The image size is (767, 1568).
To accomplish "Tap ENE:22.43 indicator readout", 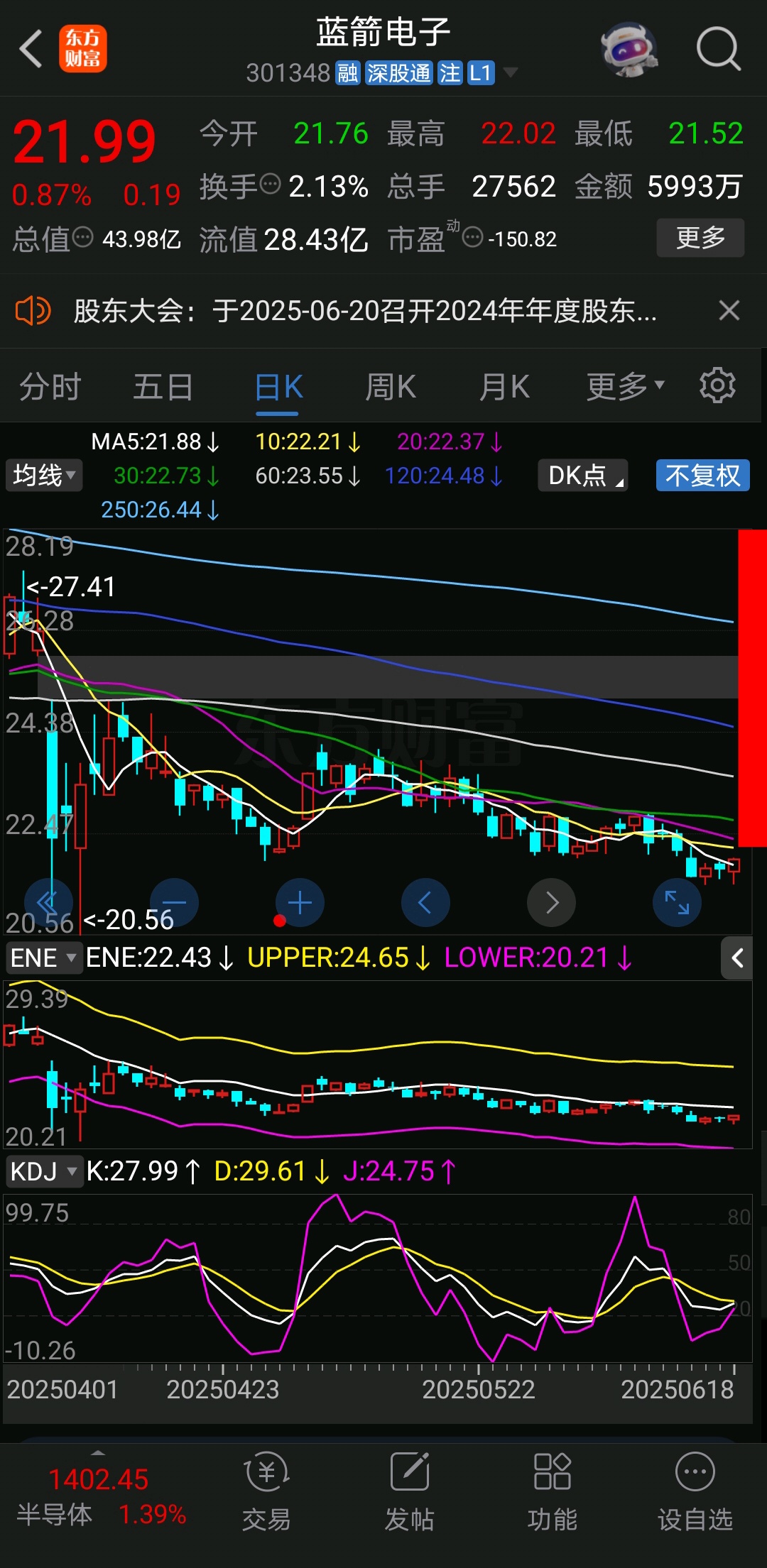I will pos(159,958).
